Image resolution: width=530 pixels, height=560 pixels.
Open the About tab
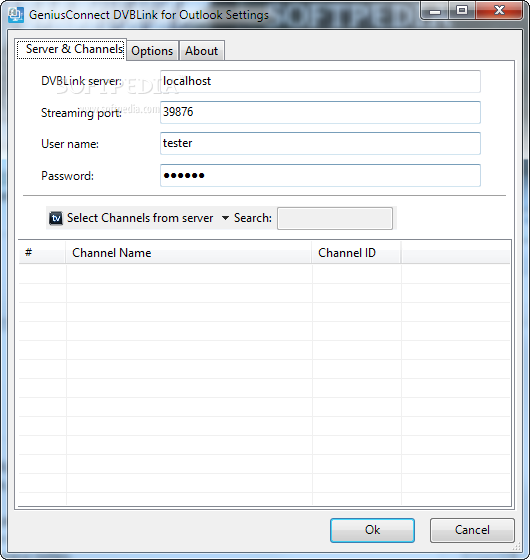click(201, 51)
